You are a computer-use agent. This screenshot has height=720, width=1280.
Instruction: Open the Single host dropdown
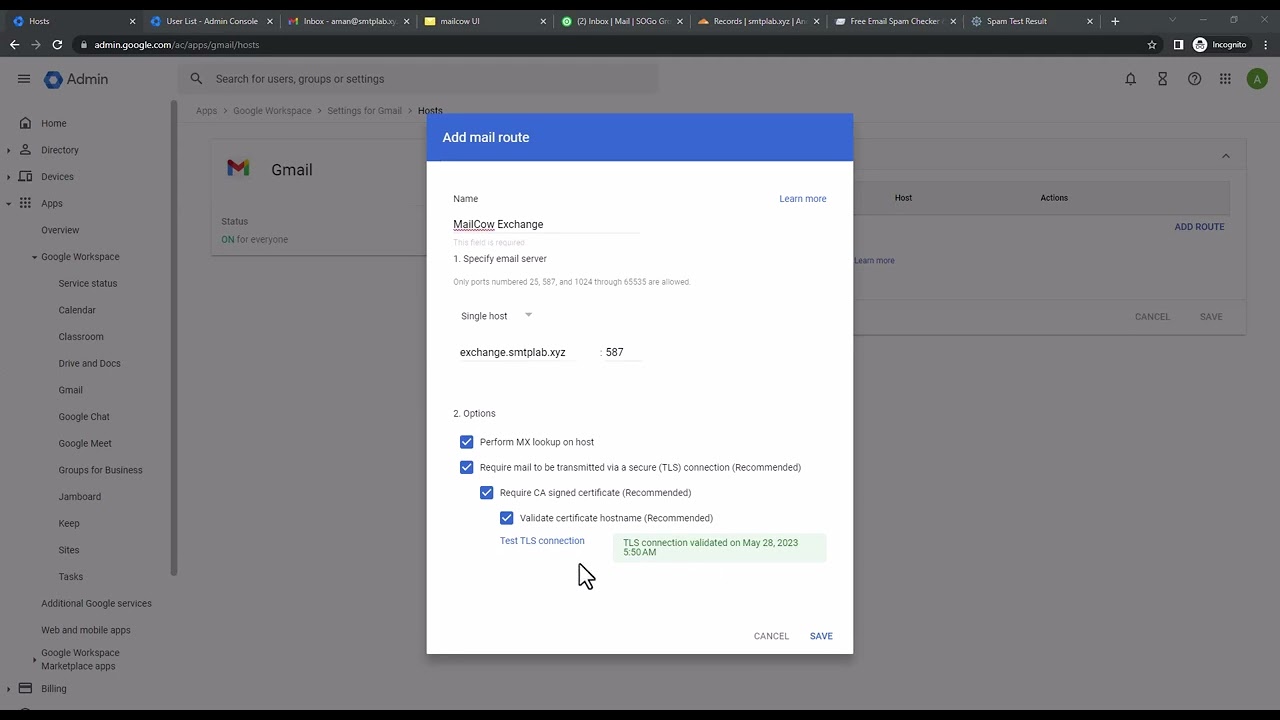coord(496,316)
